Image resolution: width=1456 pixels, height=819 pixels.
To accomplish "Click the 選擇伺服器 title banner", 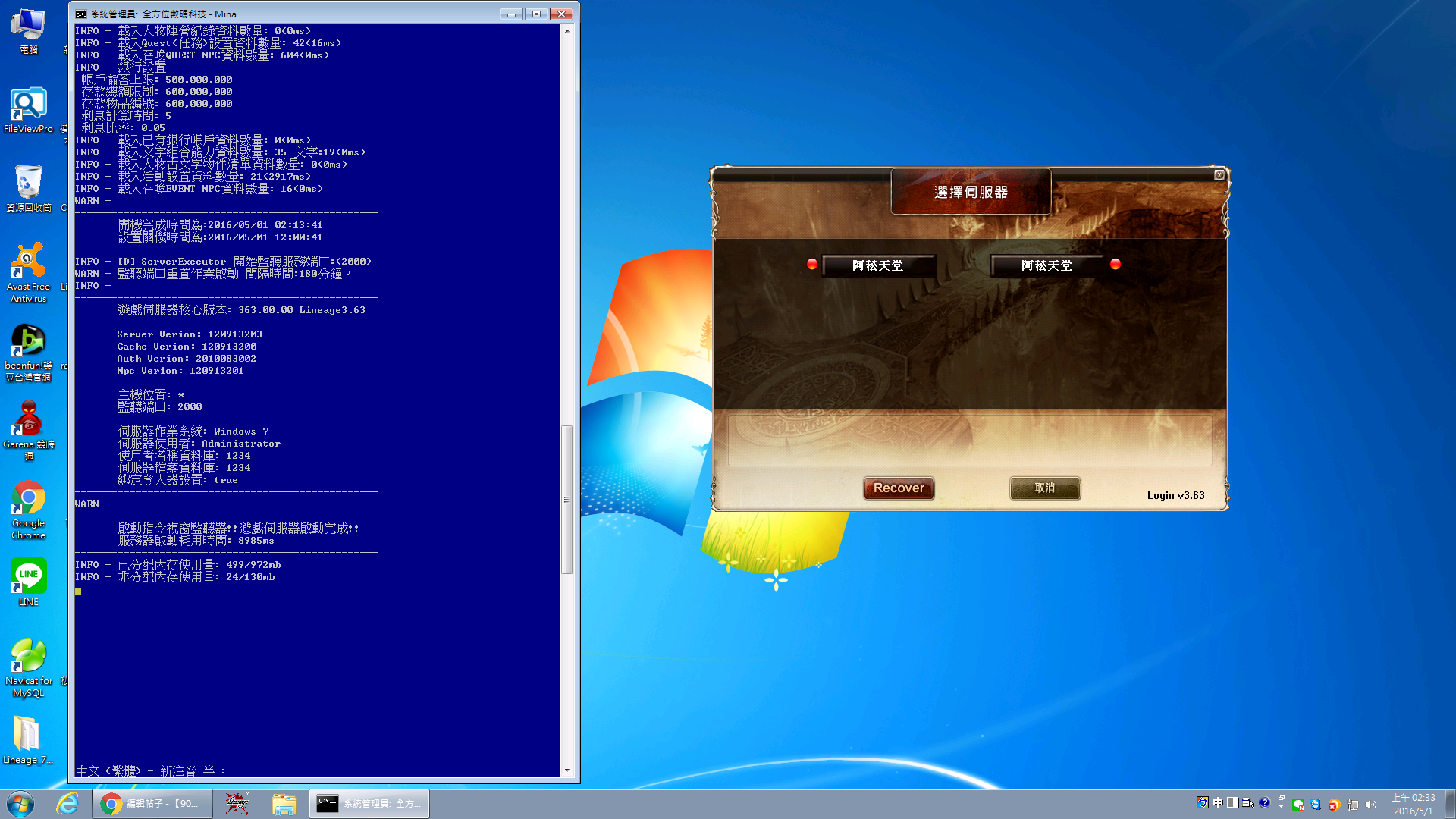I will pos(971,192).
